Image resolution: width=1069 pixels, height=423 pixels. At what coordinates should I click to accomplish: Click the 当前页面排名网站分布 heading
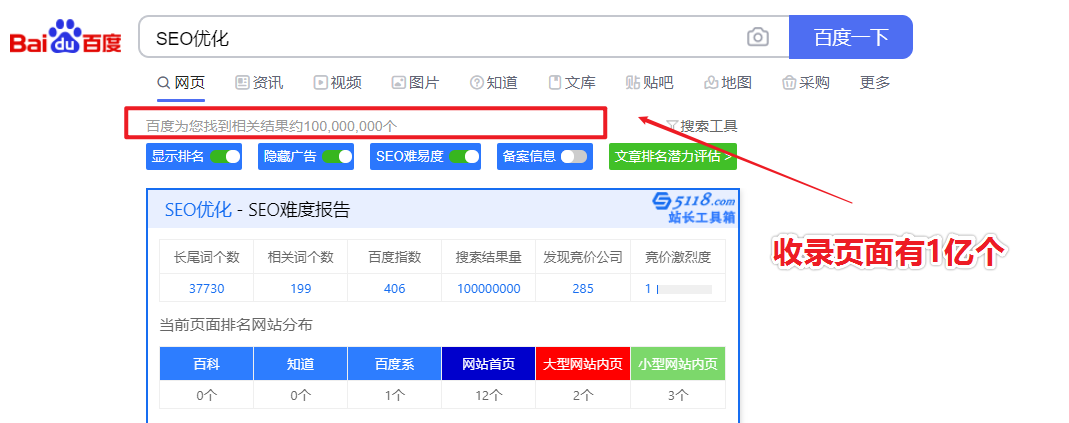236,325
